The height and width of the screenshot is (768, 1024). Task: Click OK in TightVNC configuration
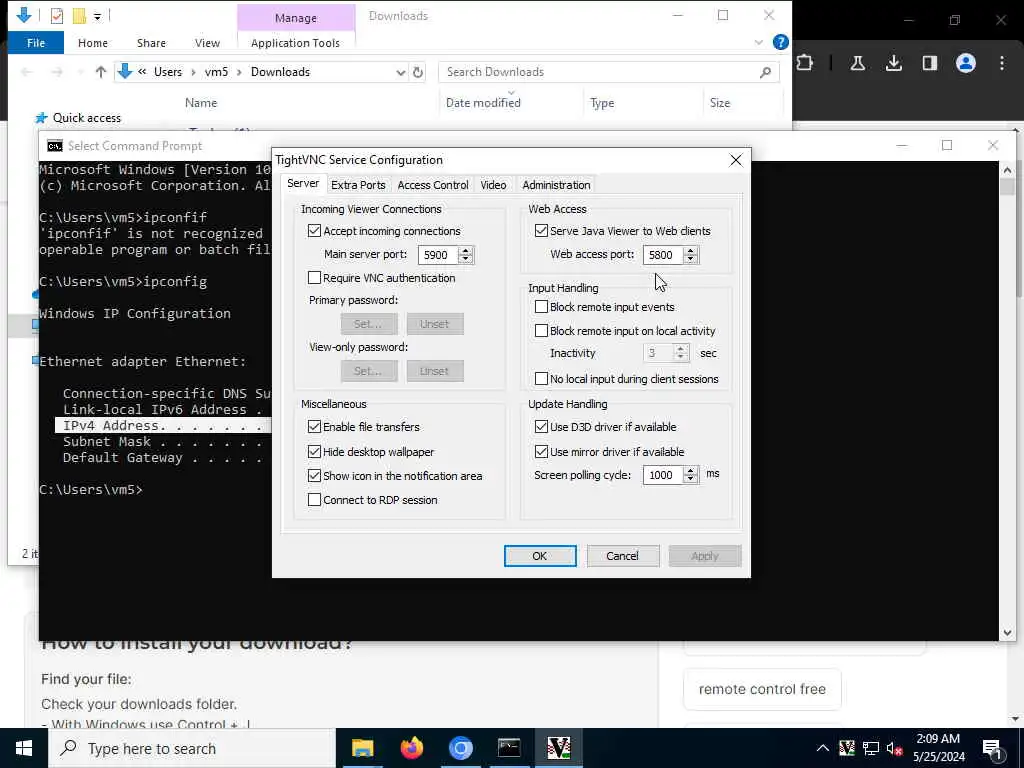pyautogui.click(x=540, y=556)
